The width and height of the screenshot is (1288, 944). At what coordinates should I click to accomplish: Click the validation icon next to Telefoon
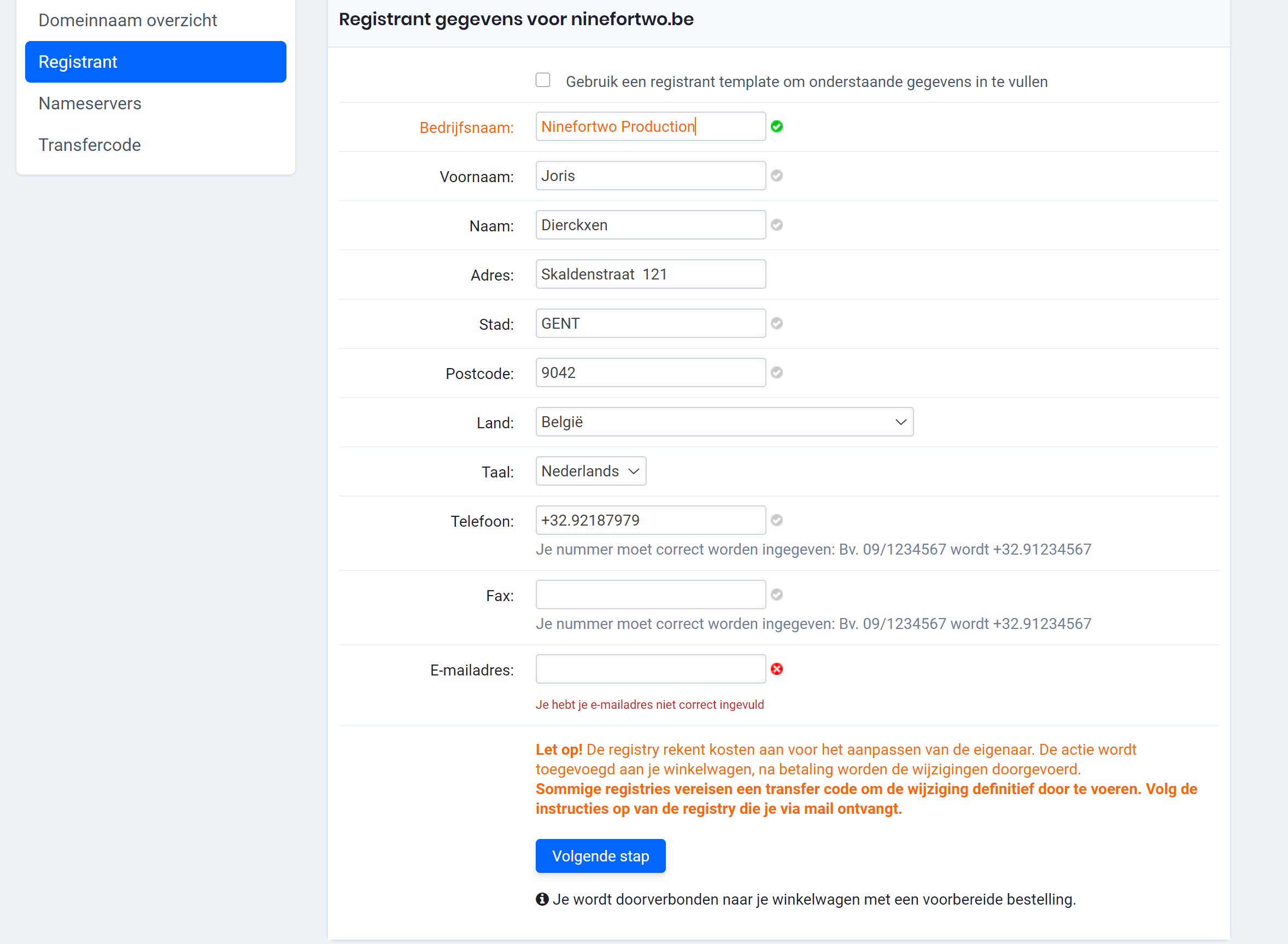777,520
